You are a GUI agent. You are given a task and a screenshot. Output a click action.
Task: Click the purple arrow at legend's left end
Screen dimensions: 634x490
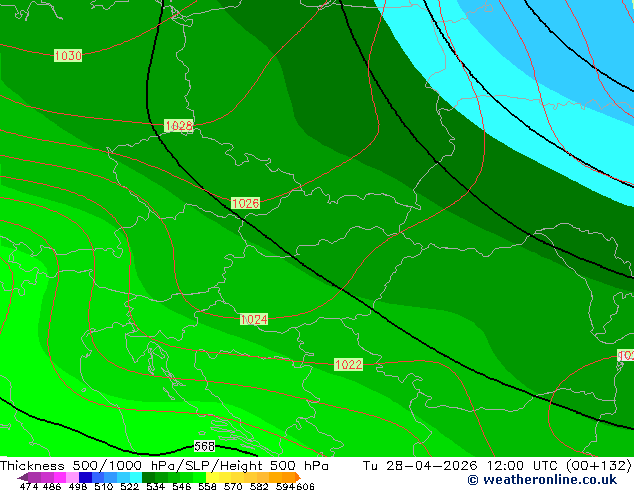point(22,477)
